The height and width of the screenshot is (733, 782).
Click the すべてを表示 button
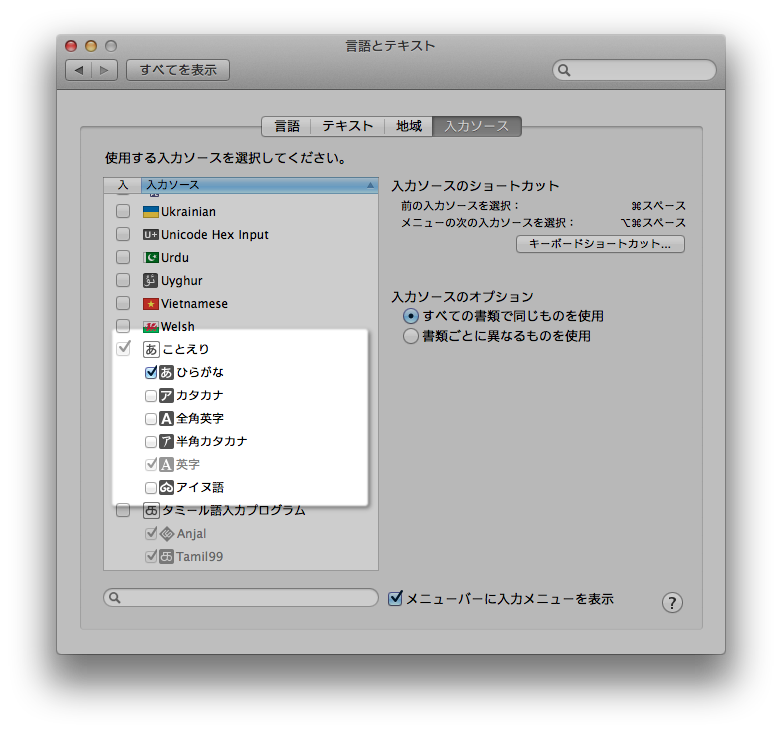[x=178, y=70]
